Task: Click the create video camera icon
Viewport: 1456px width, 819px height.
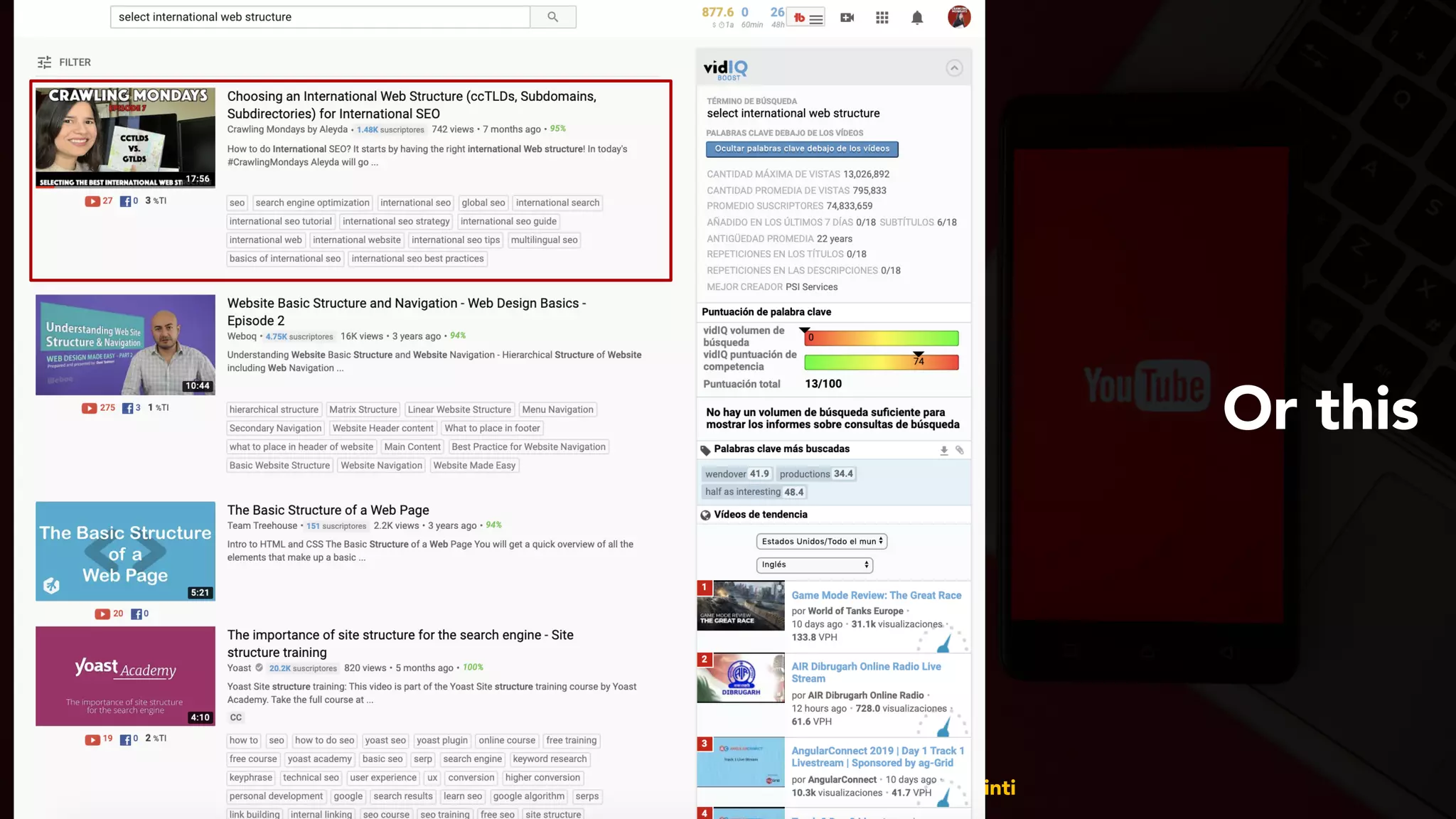Action: click(847, 18)
